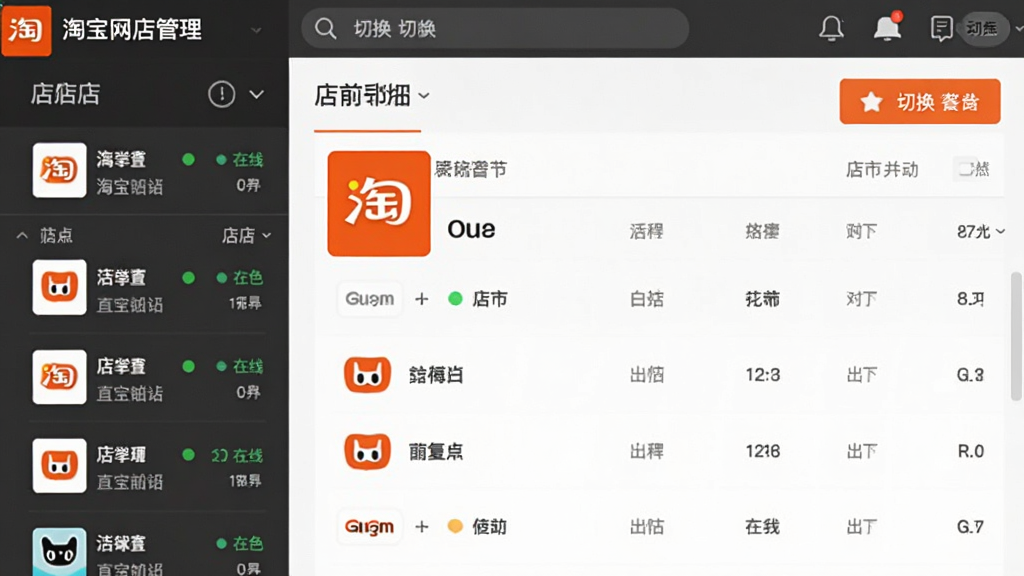
Task: Click the 对下 column header beside 87
Action: pyautogui.click(x=861, y=231)
